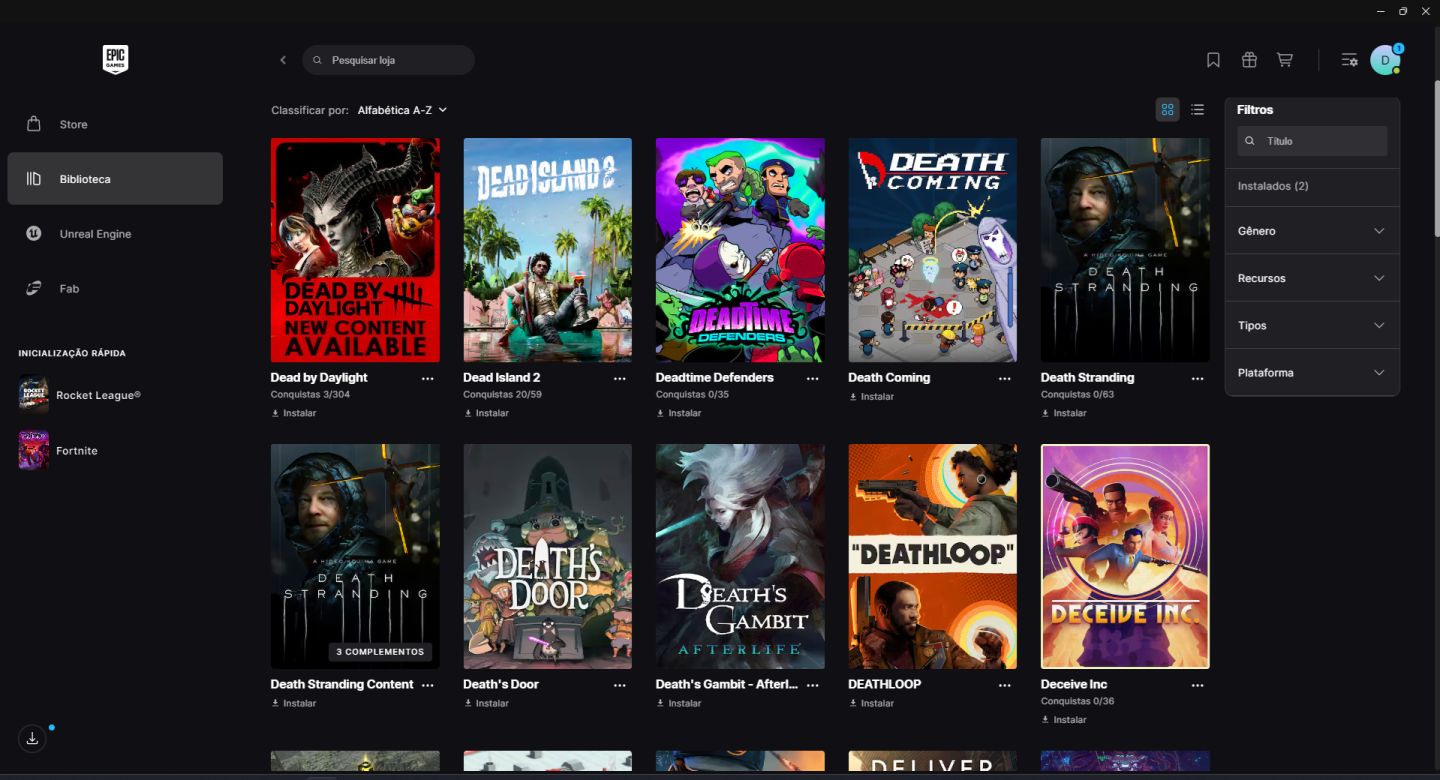Image resolution: width=1440 pixels, height=780 pixels.
Task: Click Conquistas 0/36 under Deceive Inc
Action: tap(1077, 702)
